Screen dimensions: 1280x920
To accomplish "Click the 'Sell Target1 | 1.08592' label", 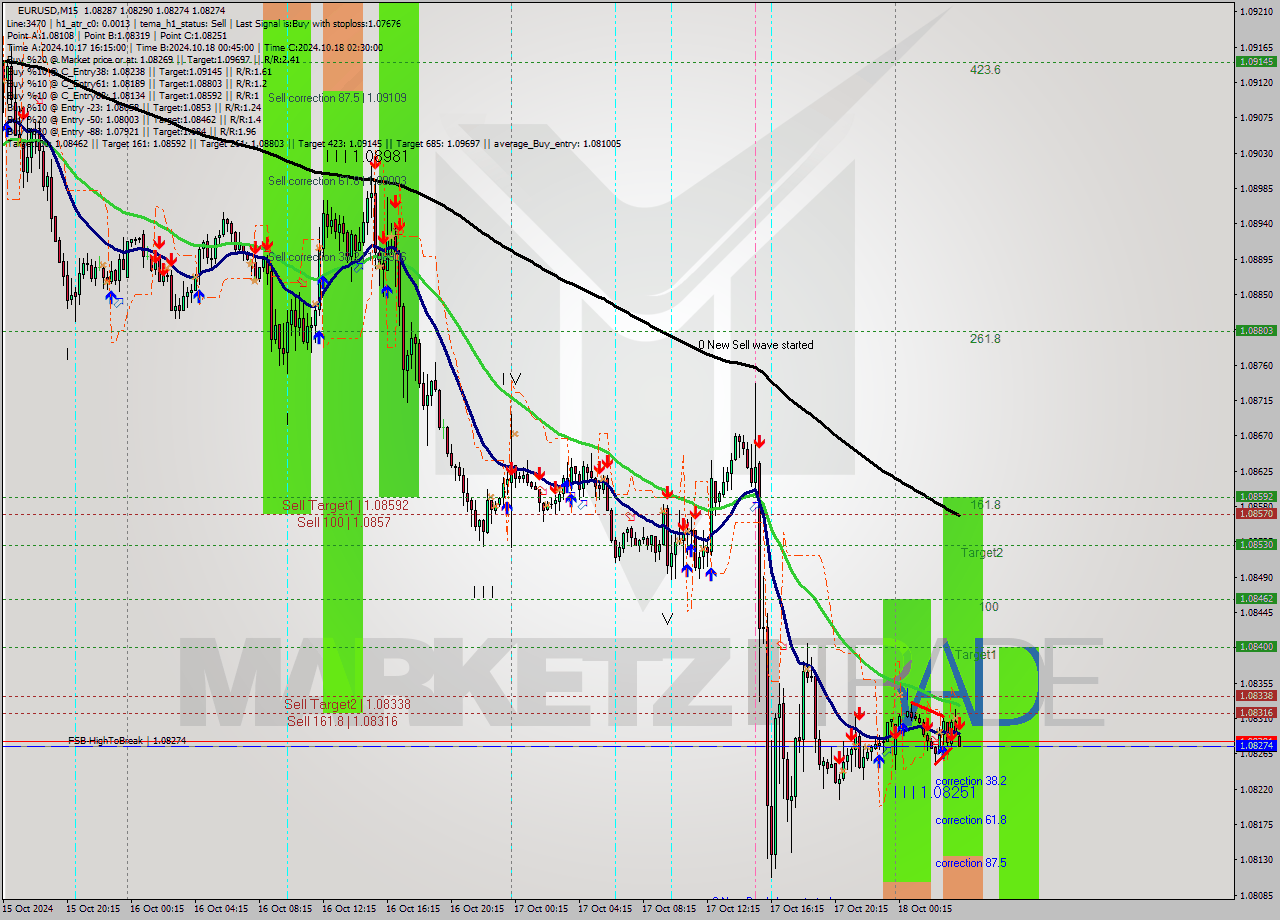I will tap(345, 506).
